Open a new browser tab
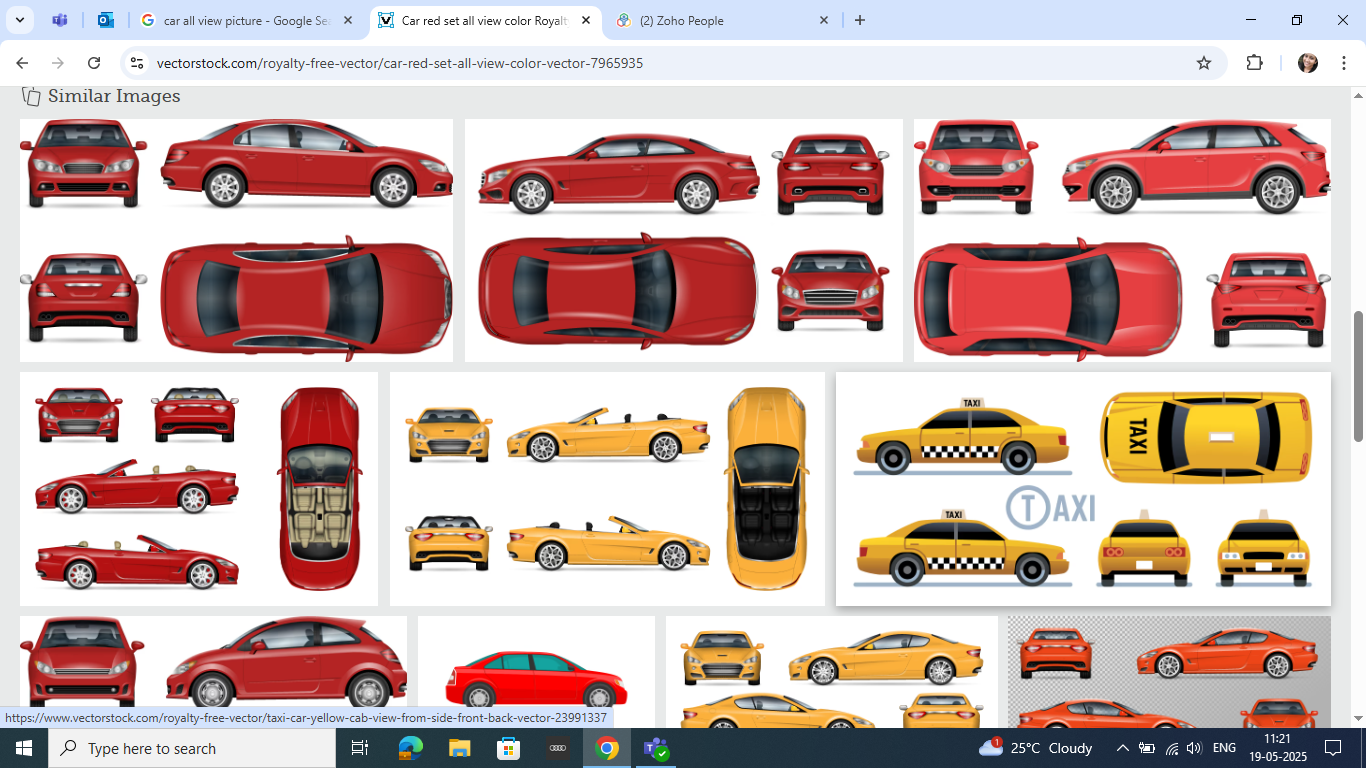 click(859, 20)
